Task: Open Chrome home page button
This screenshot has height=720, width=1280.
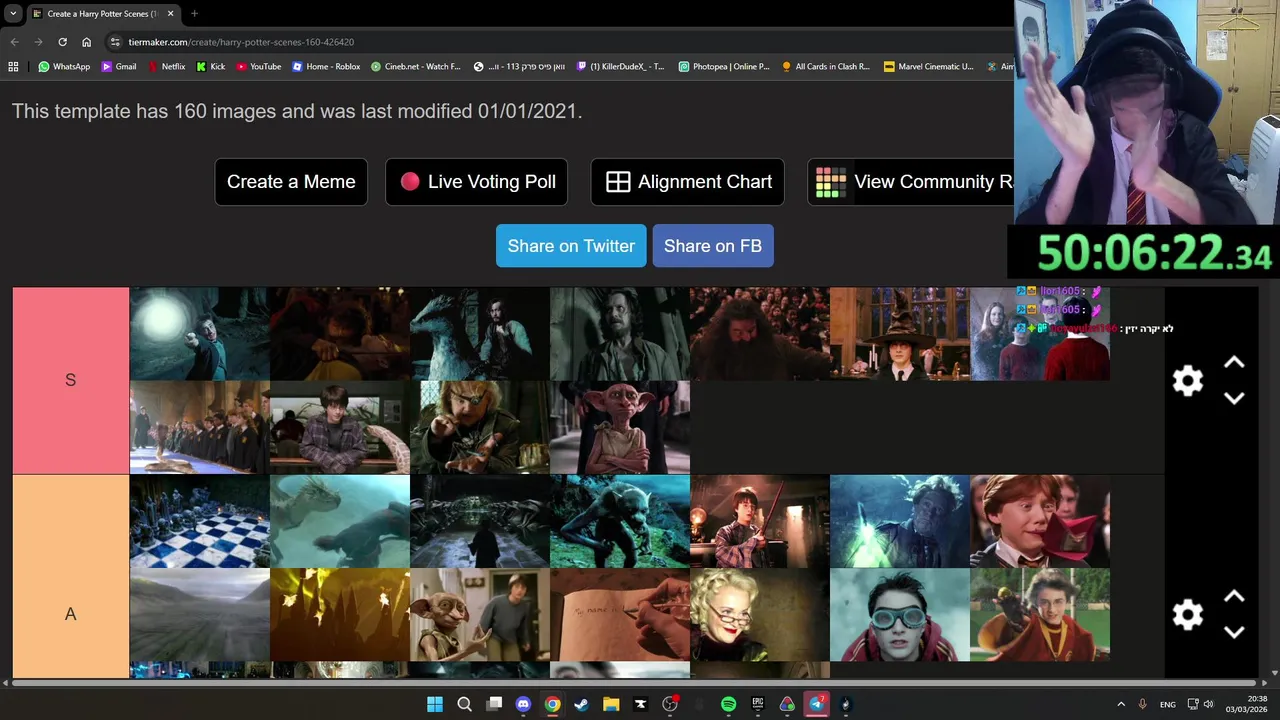Action: click(86, 42)
